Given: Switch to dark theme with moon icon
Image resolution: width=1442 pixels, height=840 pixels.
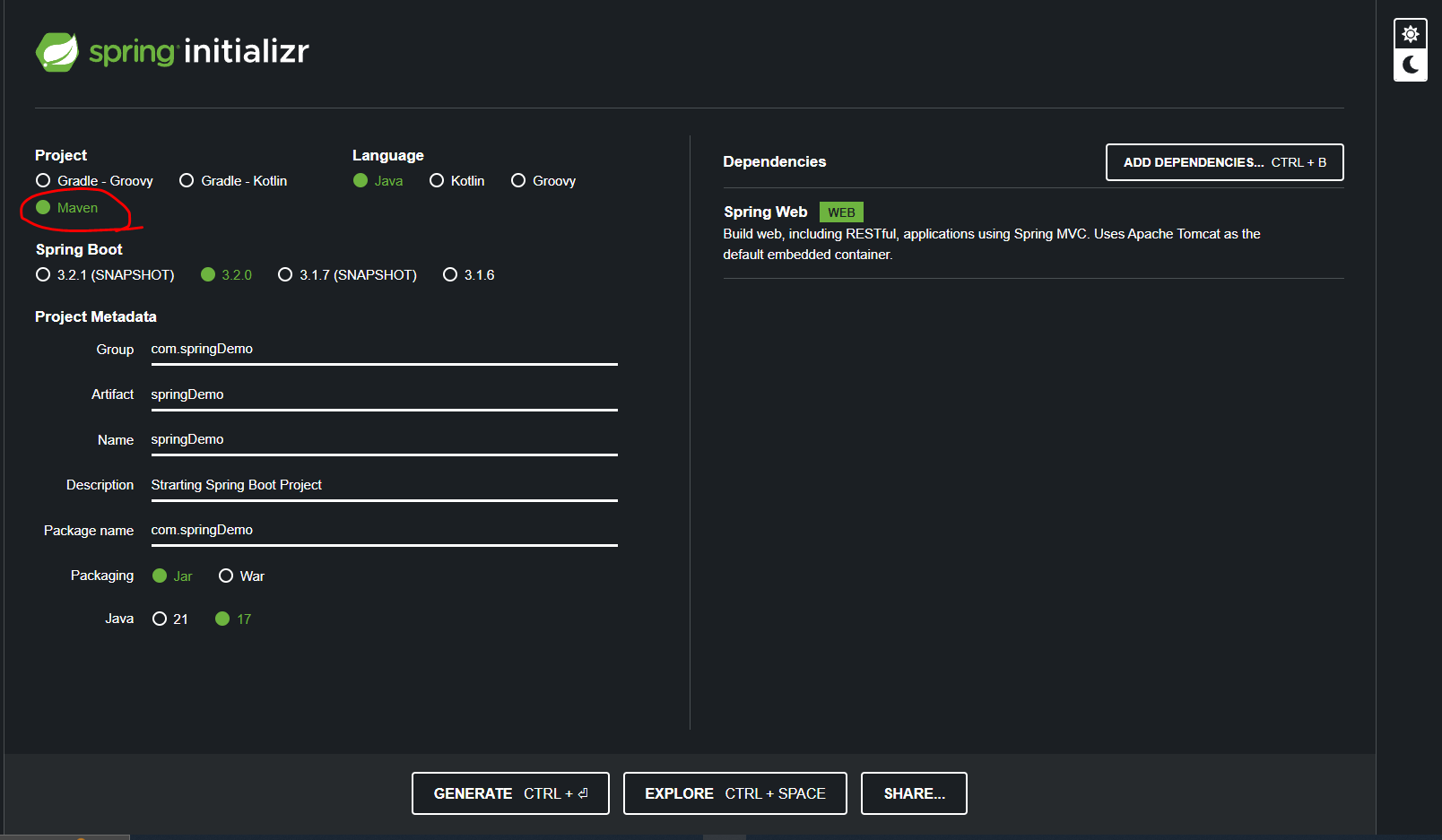Looking at the screenshot, I should (1411, 65).
